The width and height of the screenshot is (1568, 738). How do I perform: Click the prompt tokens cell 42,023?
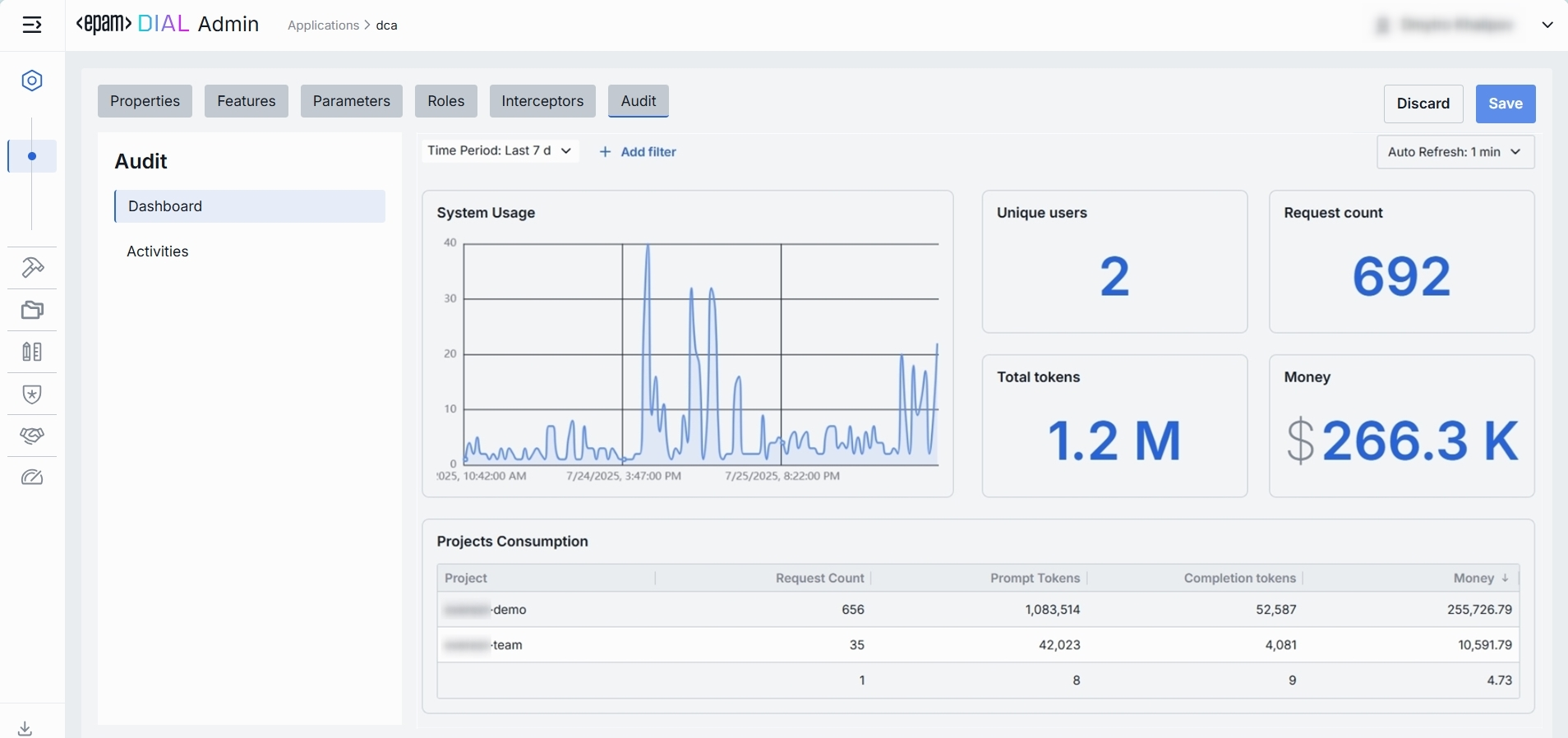1060,645
